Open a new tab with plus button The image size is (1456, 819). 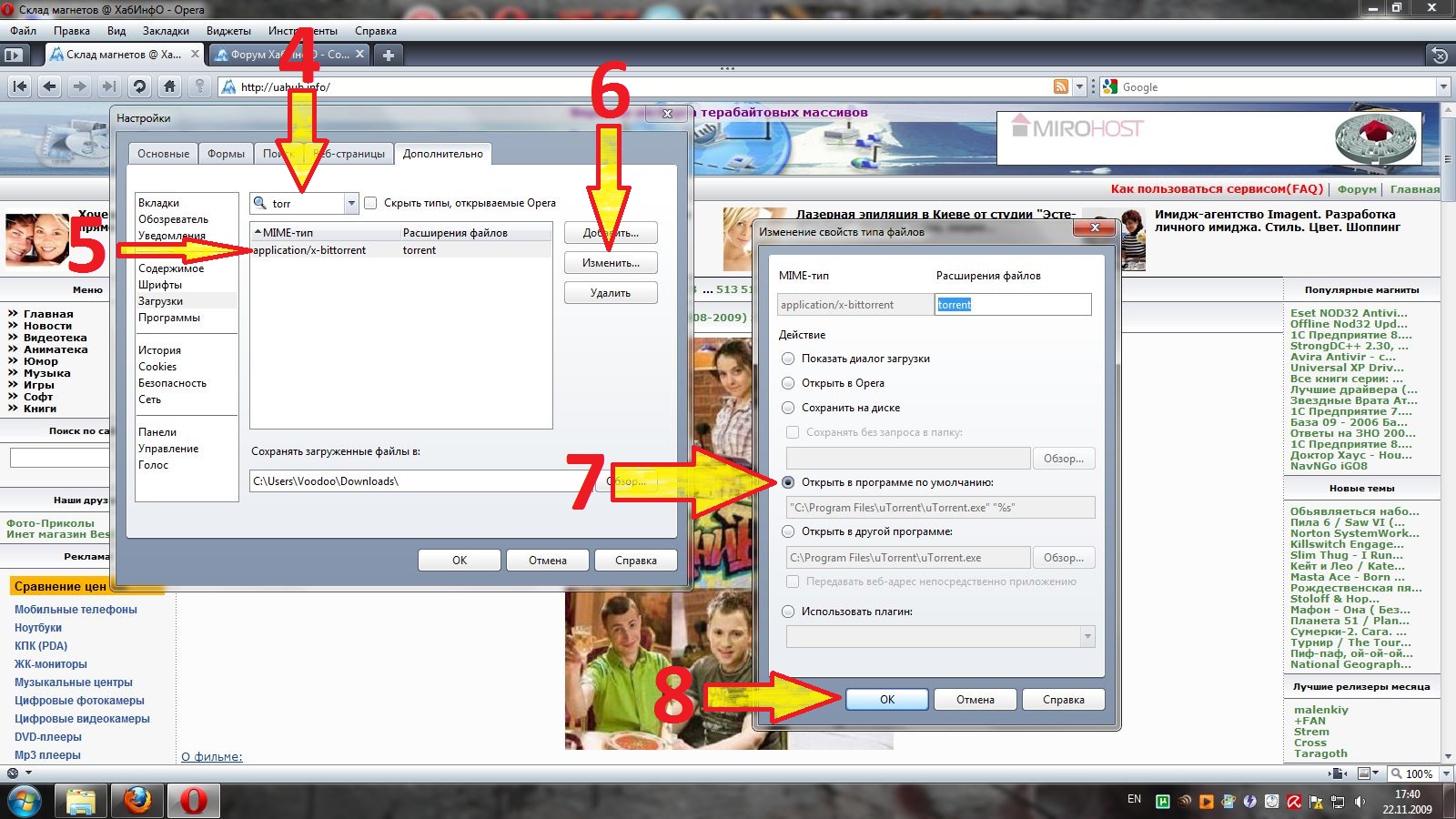tap(389, 55)
